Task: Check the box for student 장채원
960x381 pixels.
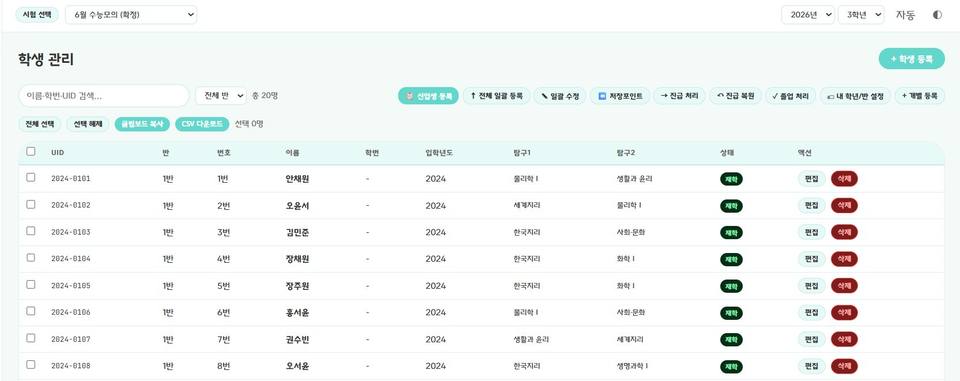Action: [31, 258]
